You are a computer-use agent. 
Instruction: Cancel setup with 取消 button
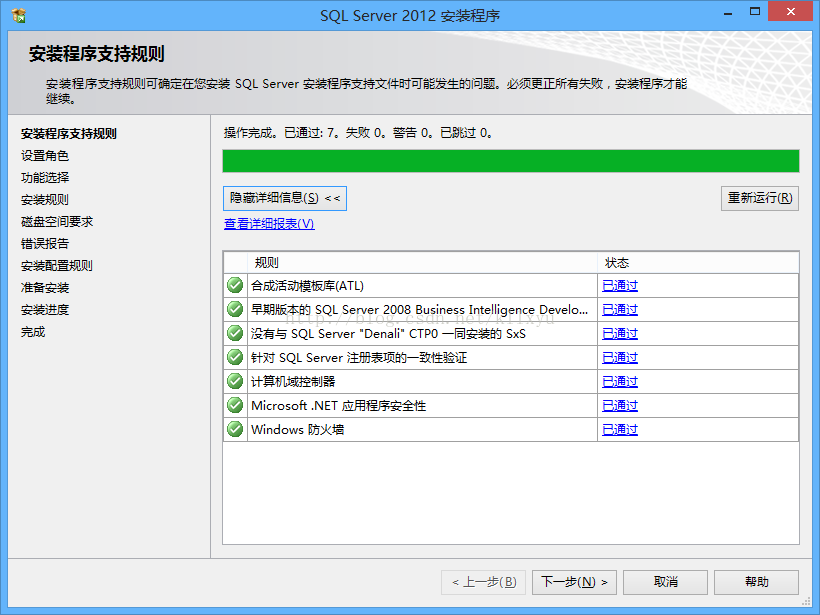click(665, 582)
